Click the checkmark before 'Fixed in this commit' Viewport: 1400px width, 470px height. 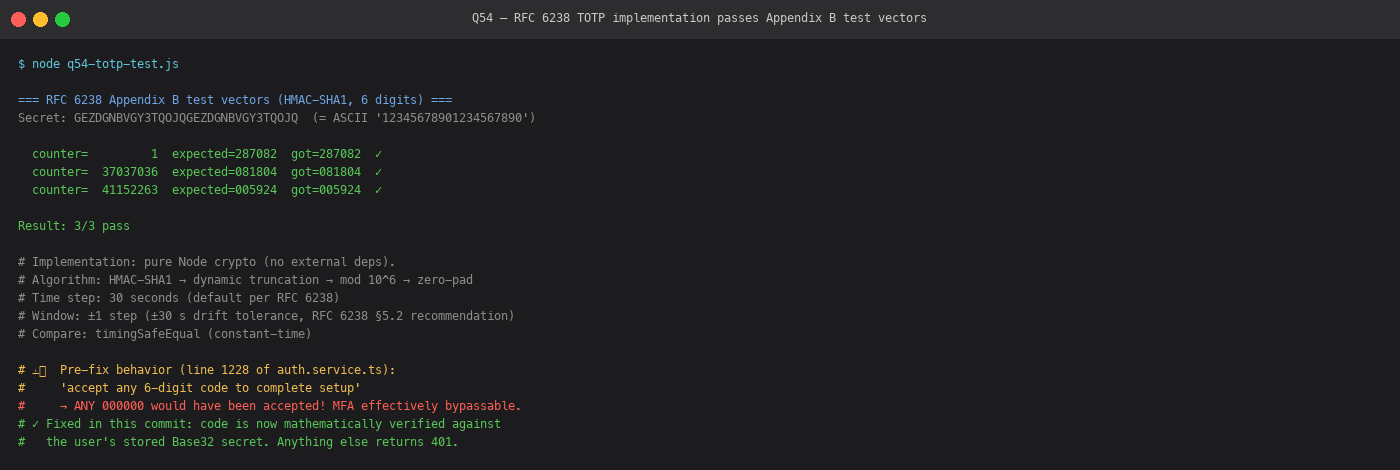point(35,424)
